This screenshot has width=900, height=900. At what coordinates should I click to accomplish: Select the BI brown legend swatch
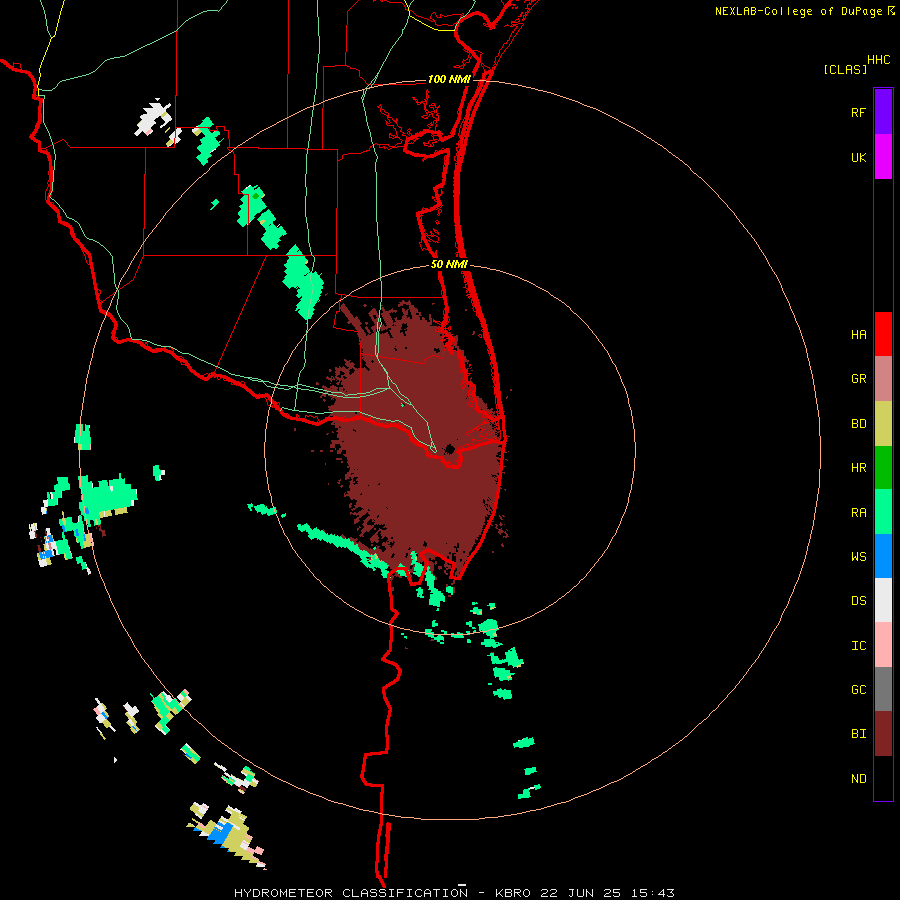[883, 734]
